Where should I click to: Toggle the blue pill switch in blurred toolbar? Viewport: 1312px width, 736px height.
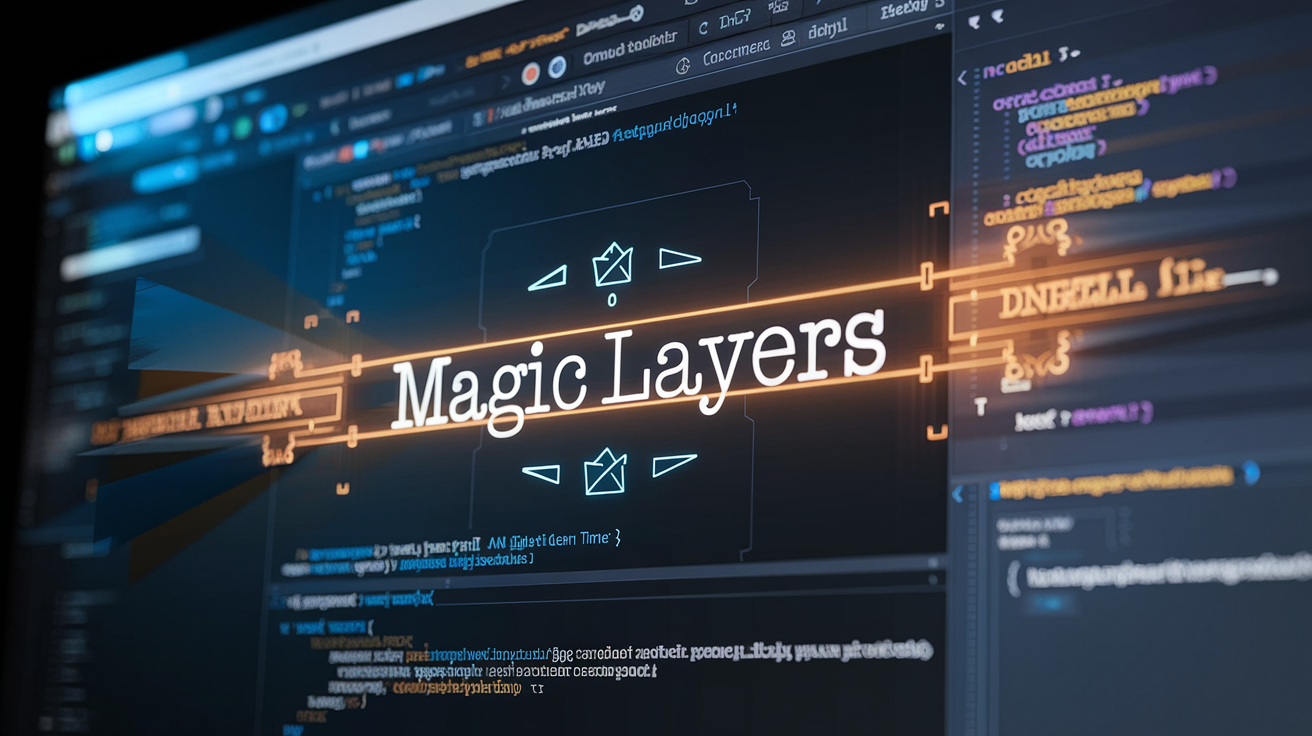point(272,119)
